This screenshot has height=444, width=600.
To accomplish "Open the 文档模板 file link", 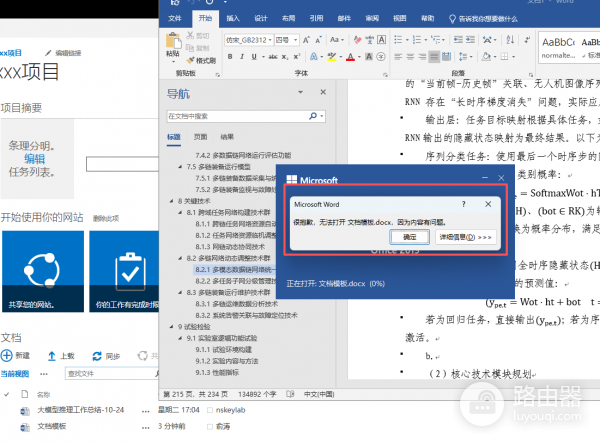I will (52, 426).
